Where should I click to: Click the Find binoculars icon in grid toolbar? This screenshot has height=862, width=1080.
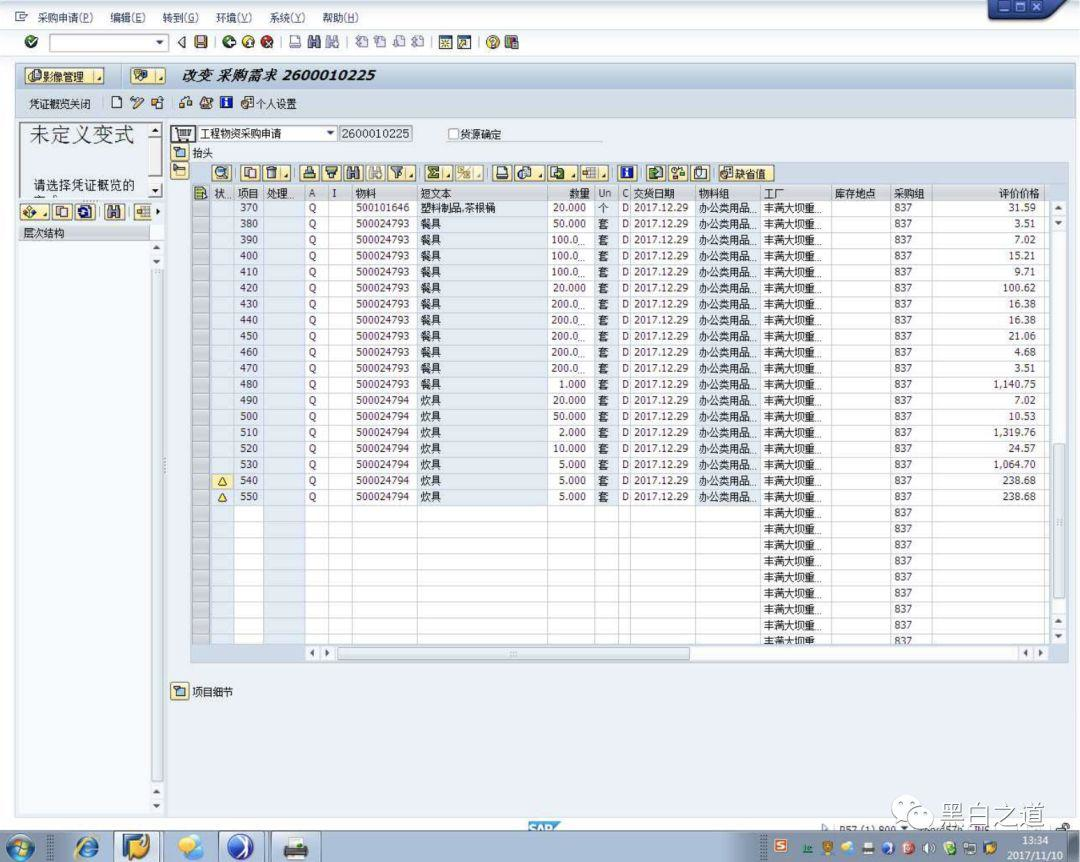pyautogui.click(x=353, y=173)
